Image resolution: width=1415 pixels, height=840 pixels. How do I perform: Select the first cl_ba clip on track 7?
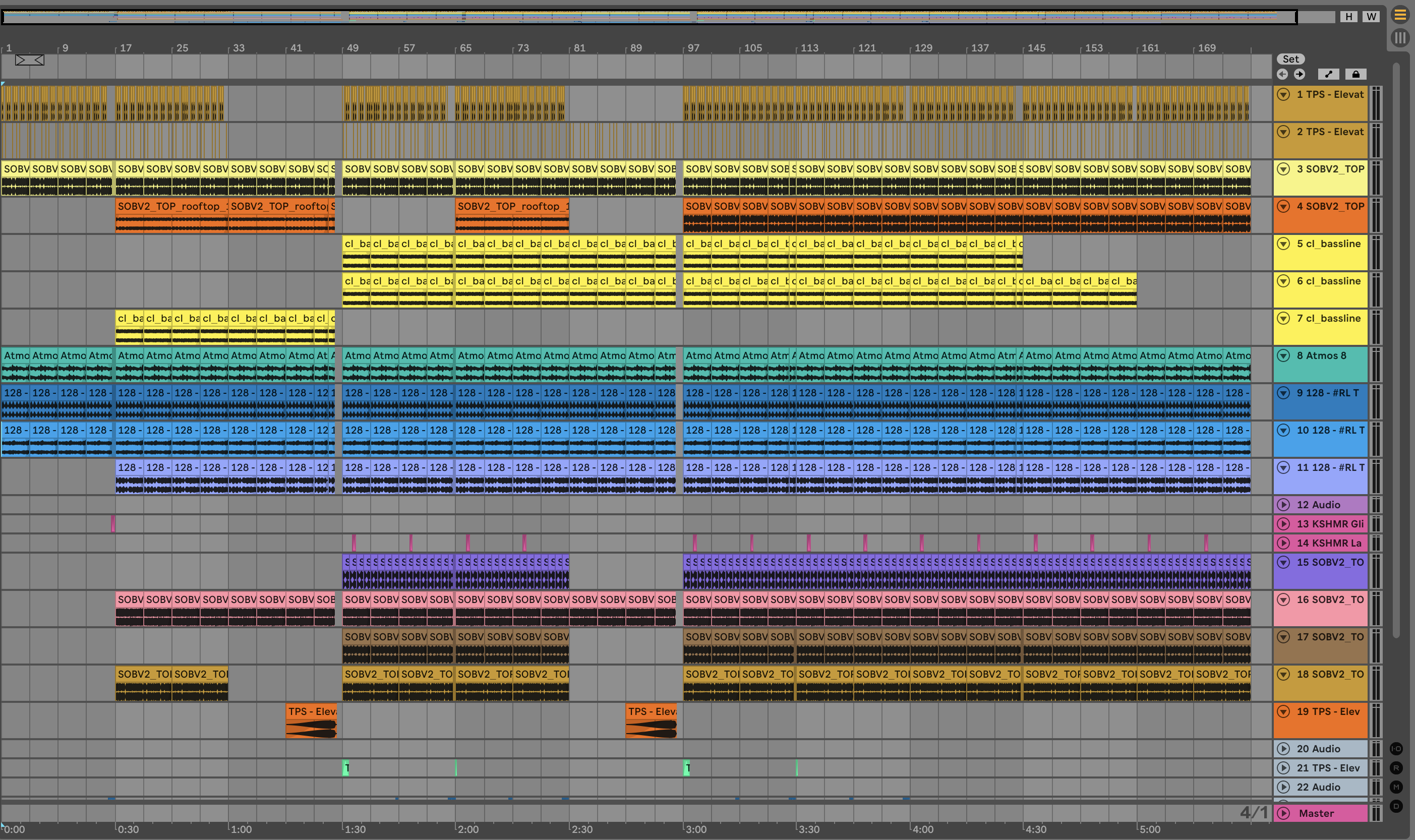pos(129,327)
